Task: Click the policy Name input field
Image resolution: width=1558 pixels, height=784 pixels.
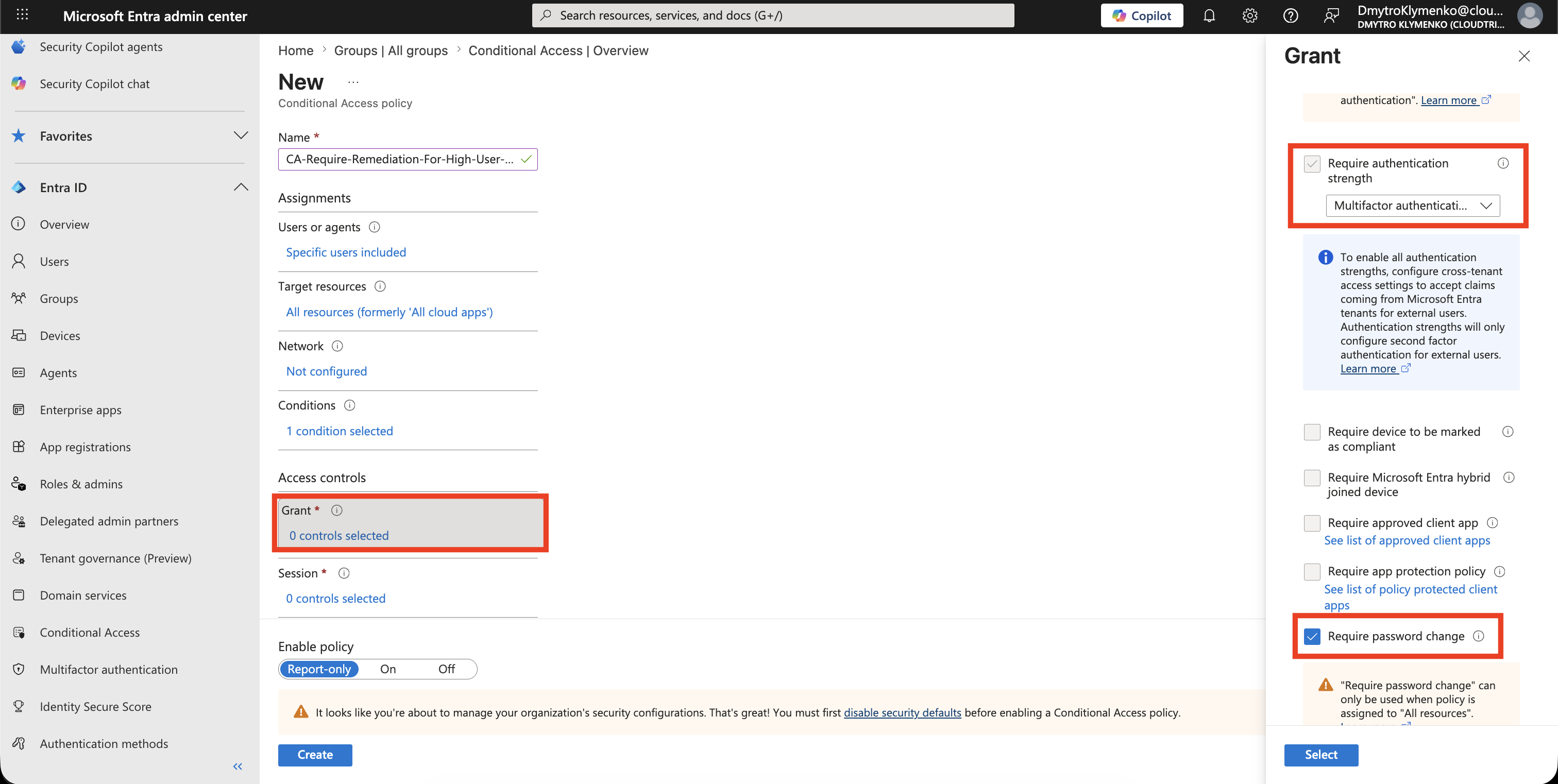Action: [x=408, y=160]
